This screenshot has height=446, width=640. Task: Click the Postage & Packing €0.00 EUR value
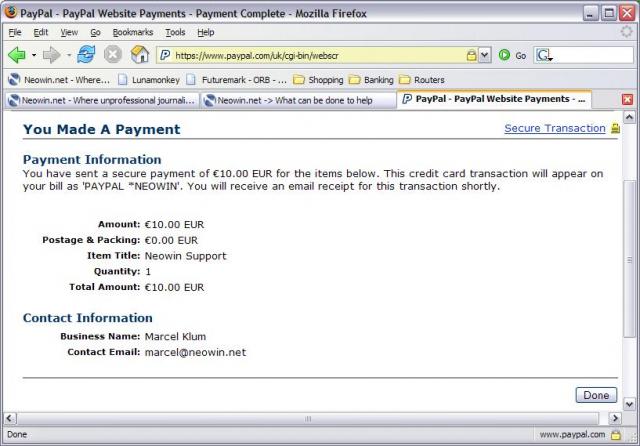(x=171, y=240)
